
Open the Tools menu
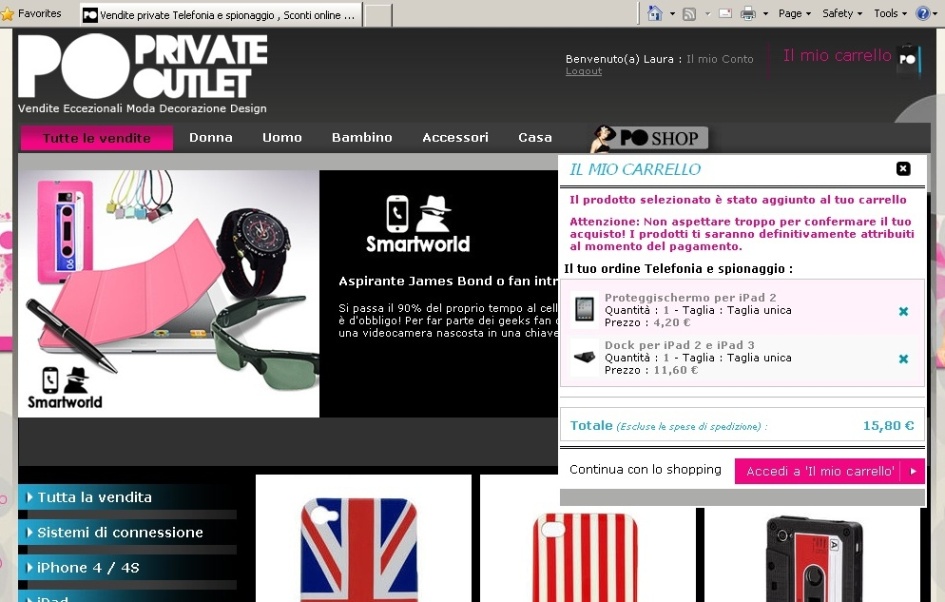890,13
